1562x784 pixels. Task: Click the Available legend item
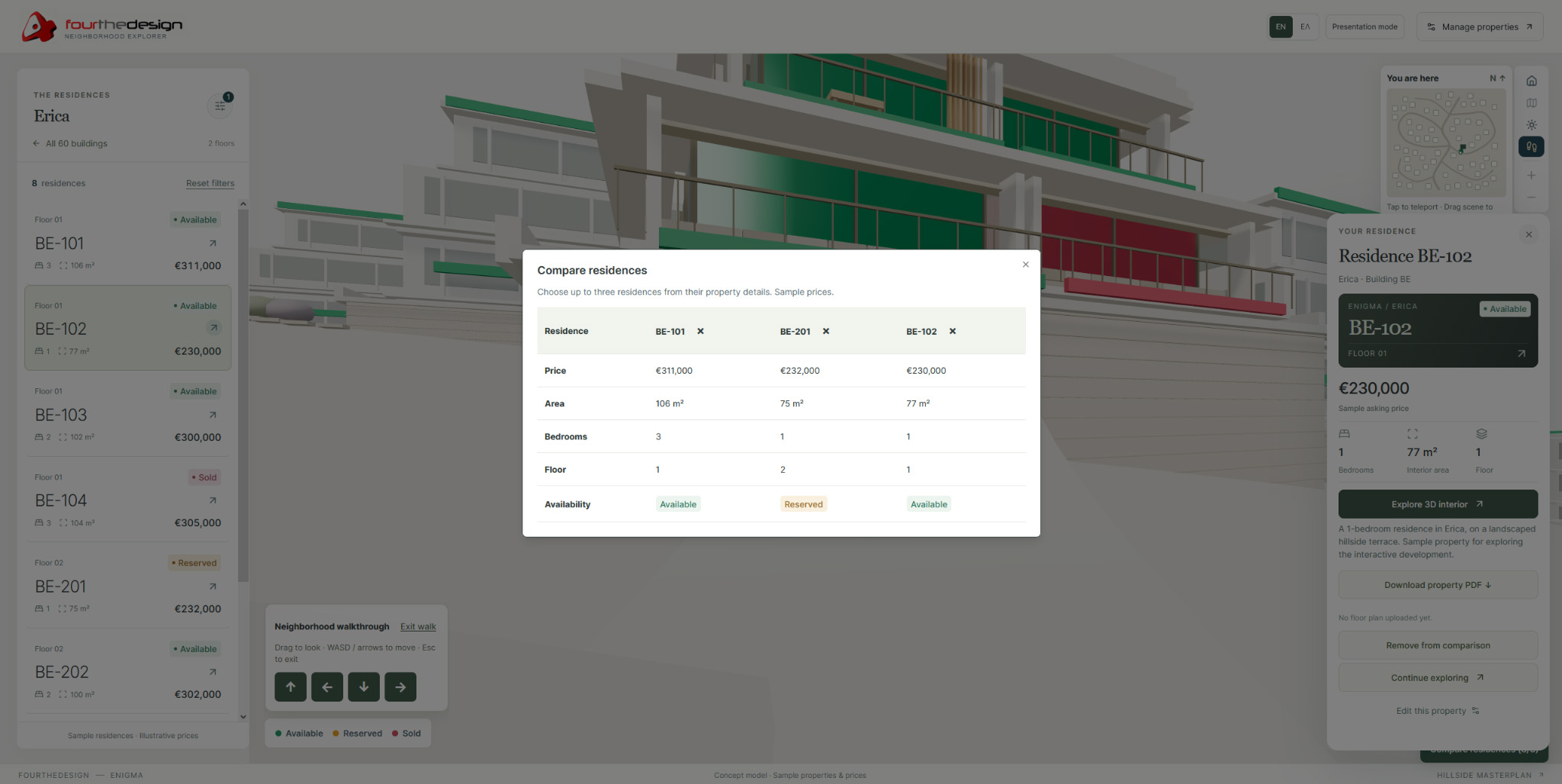point(299,734)
